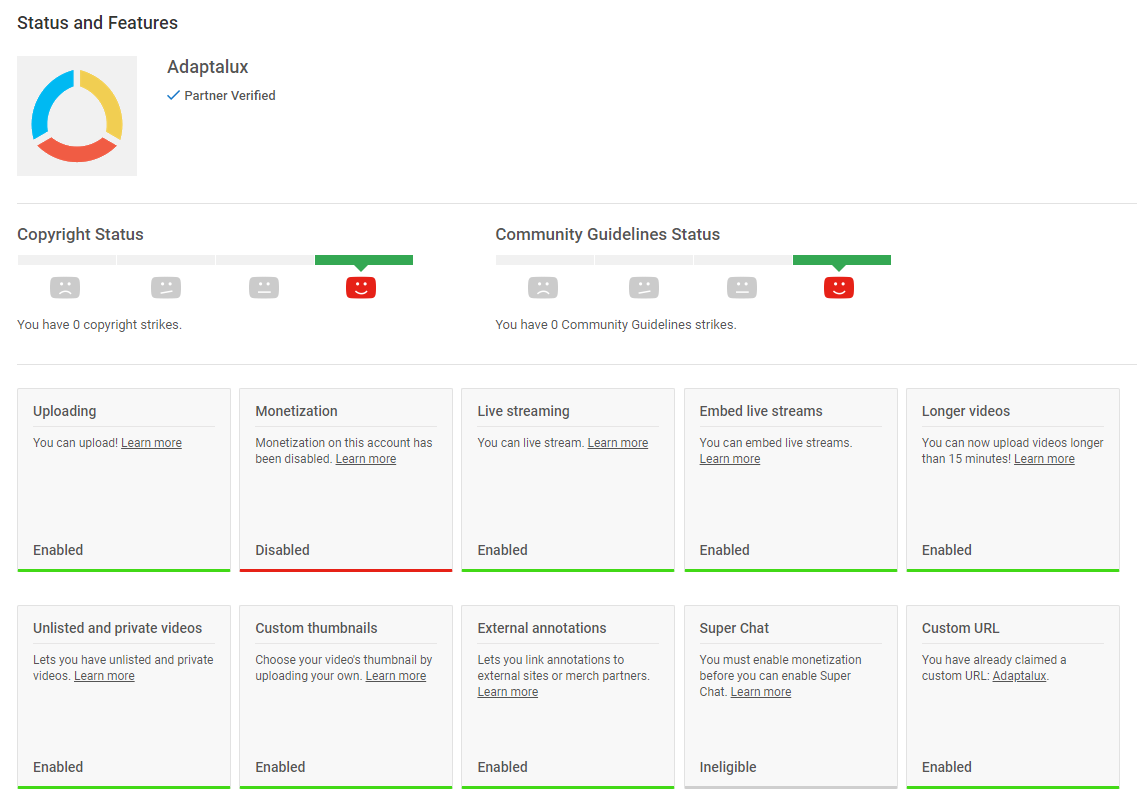Click the Enabled status in Longer videos card

click(x=947, y=550)
